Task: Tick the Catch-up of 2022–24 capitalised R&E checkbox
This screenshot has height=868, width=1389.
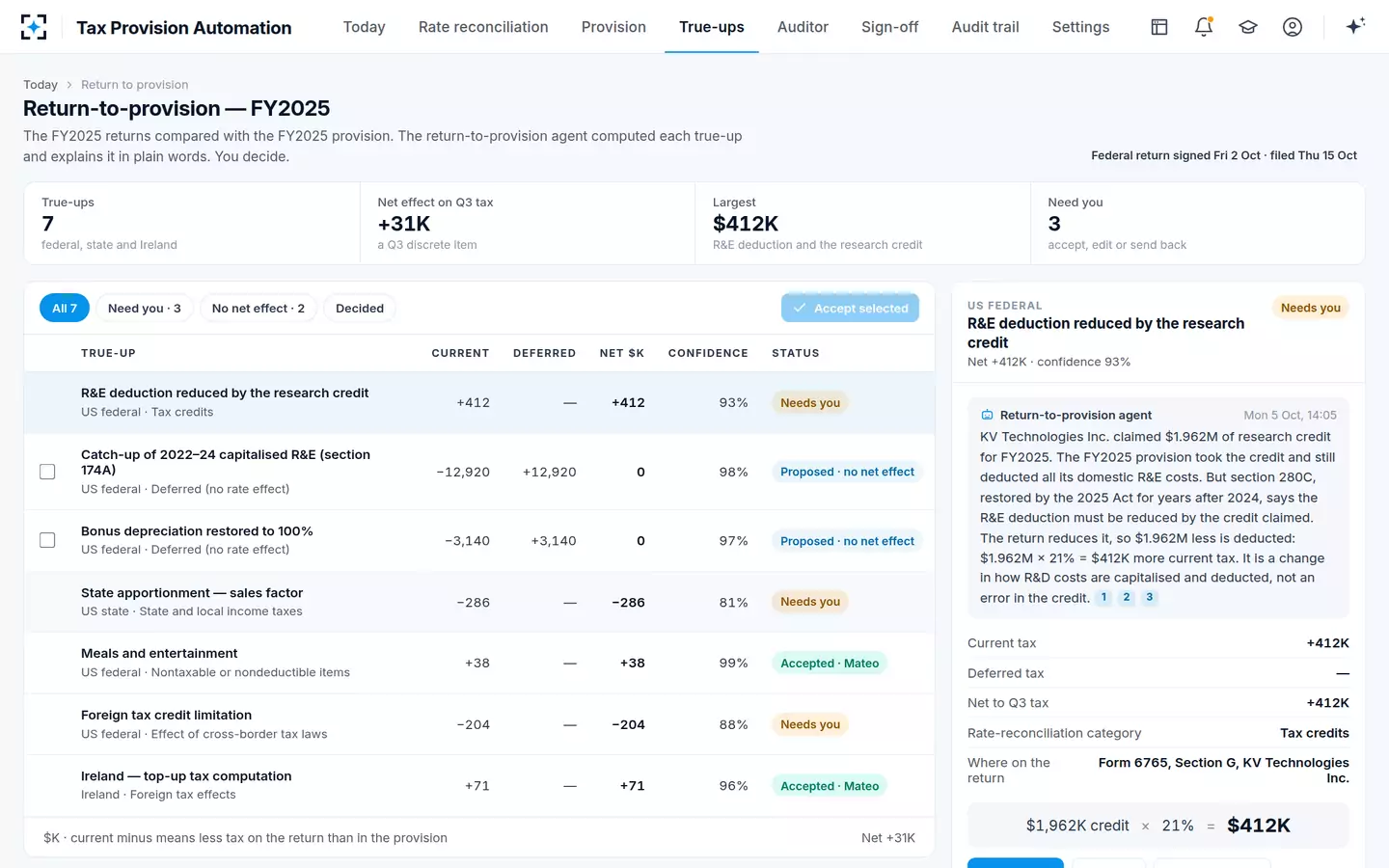Action: click(47, 472)
